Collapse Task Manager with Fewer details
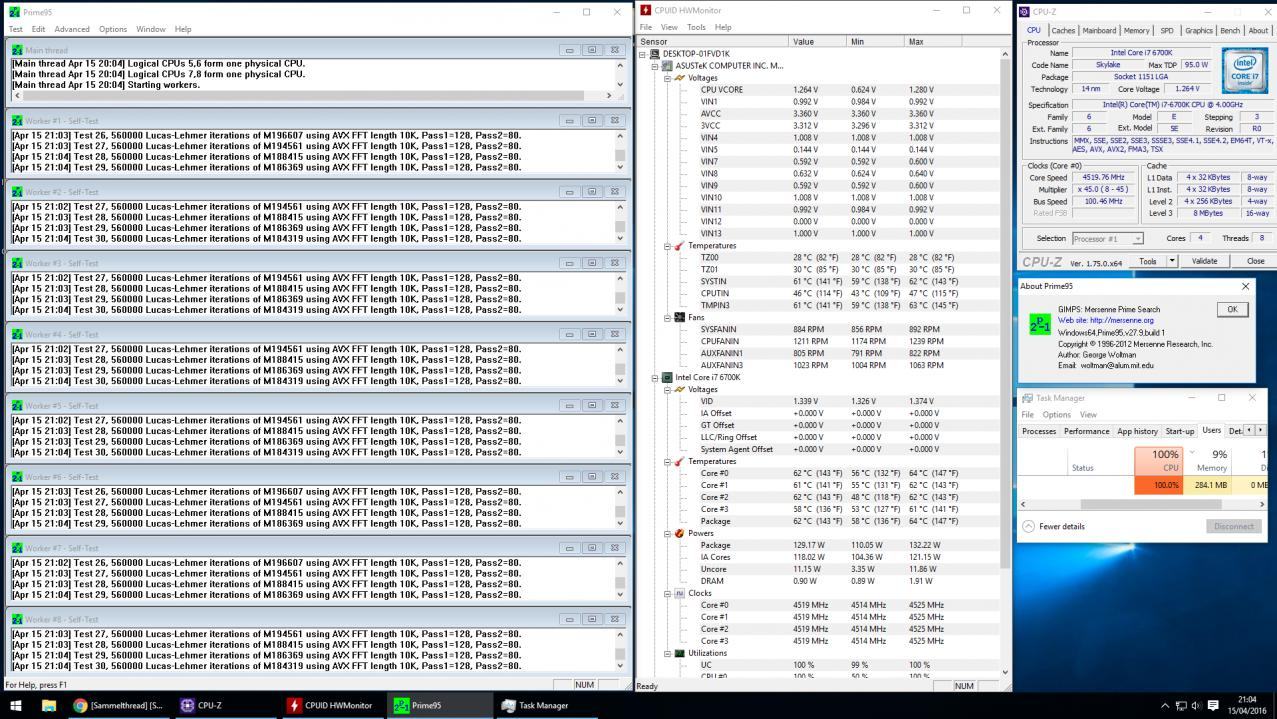Viewport: 1277px width, 719px height. pyautogui.click(x=1054, y=526)
